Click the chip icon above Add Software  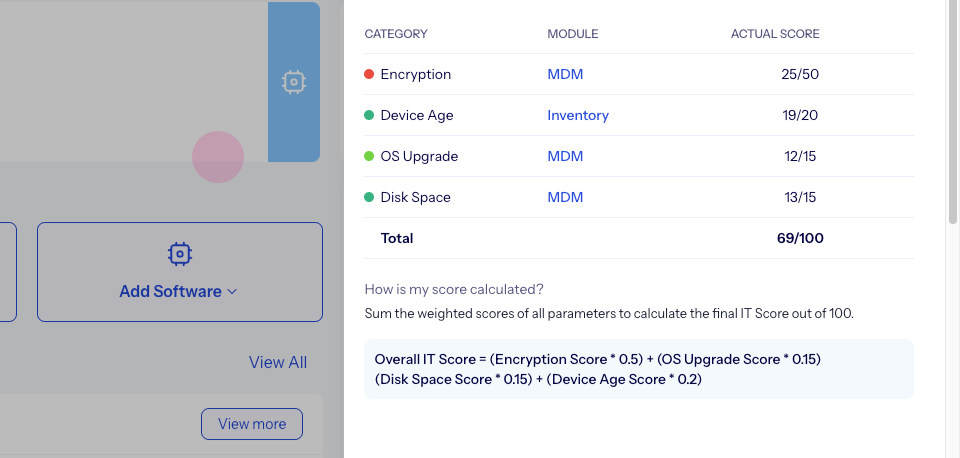pos(180,254)
